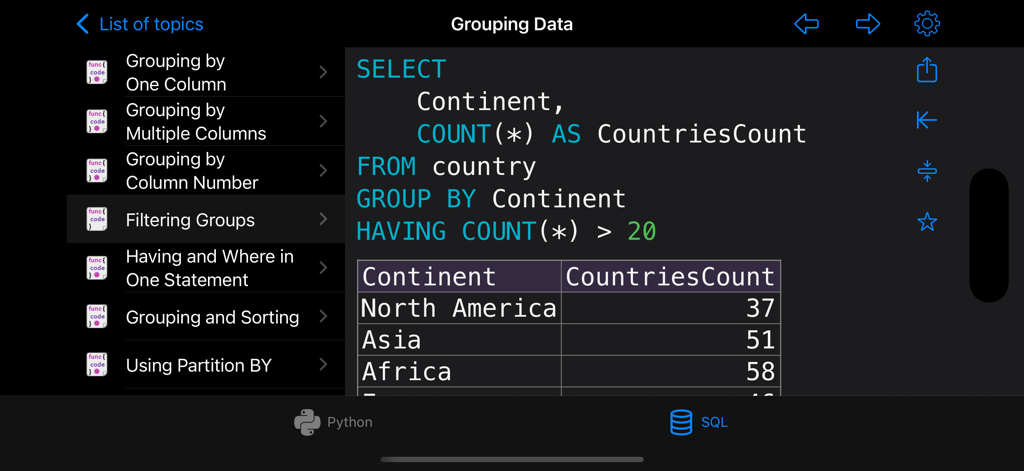The width and height of the screenshot is (1024, 471).
Task: Tap the GROUP BY Continent line
Action: pos(491,199)
